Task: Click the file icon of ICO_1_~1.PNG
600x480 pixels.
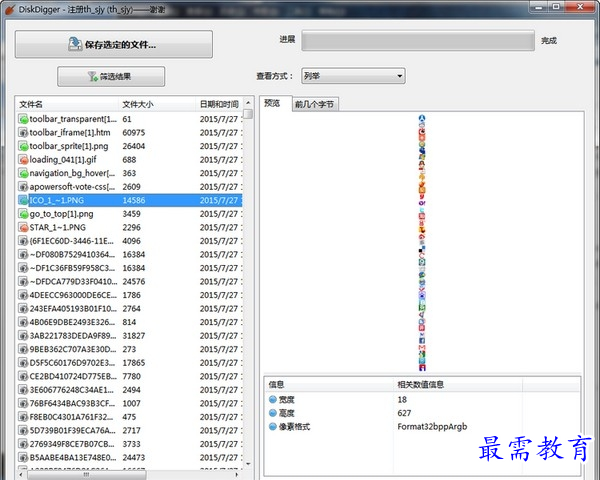Action: pyautogui.click(x=23, y=200)
